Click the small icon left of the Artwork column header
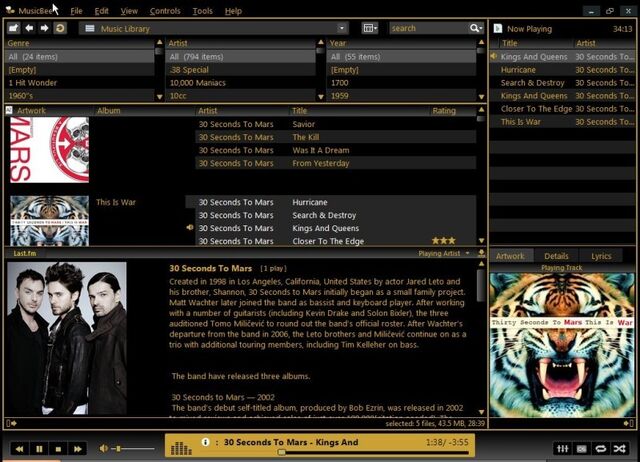Viewport: 640px width, 462px height. [x=9, y=110]
